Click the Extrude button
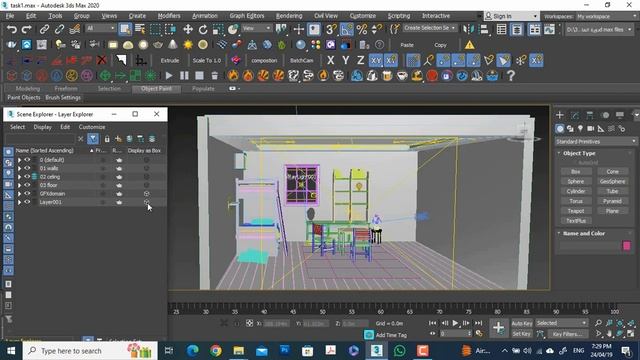 pyautogui.click(x=170, y=60)
